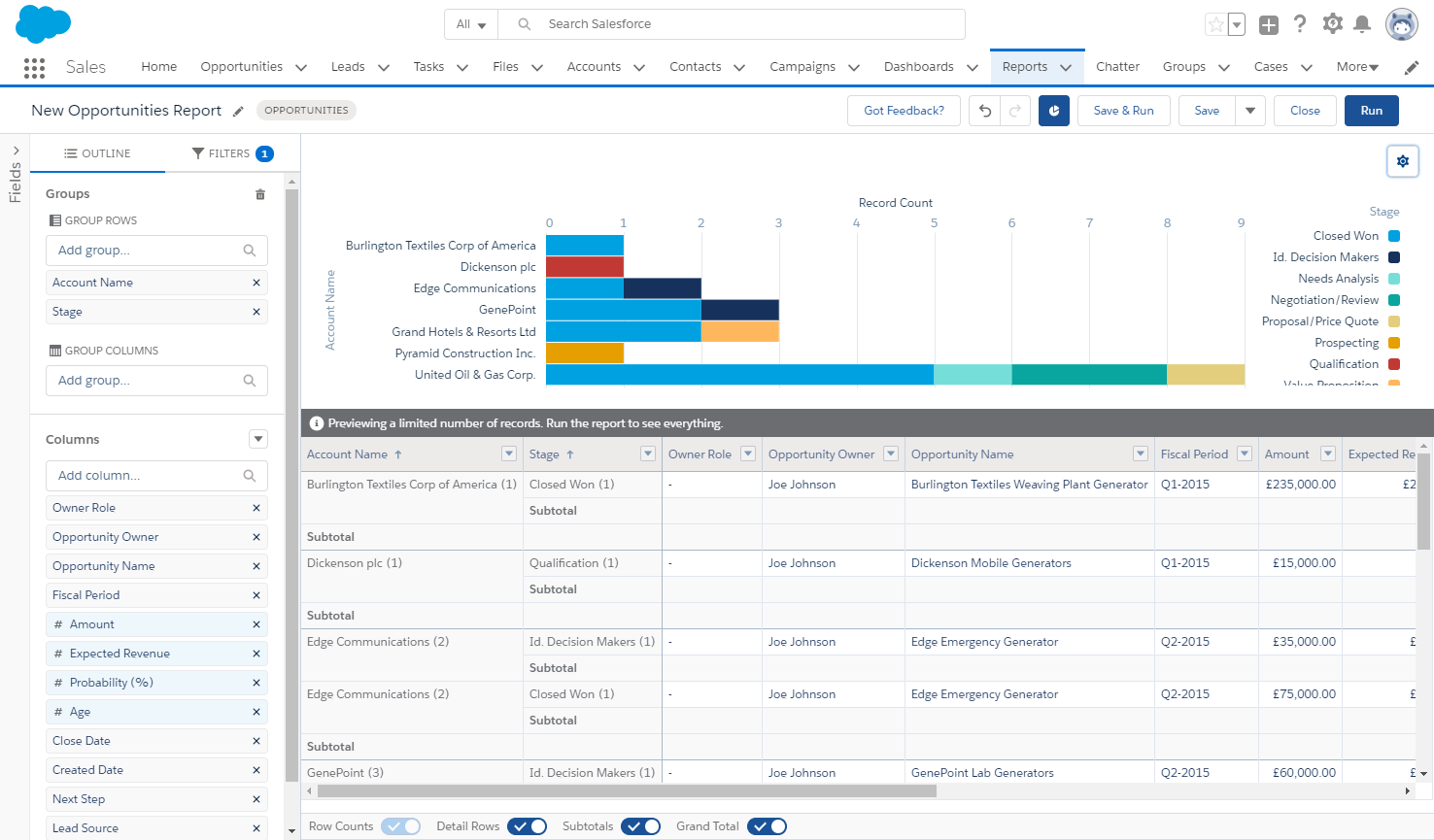1434x840 pixels.
Task: Remove the Owner Role column
Action: pyautogui.click(x=256, y=508)
